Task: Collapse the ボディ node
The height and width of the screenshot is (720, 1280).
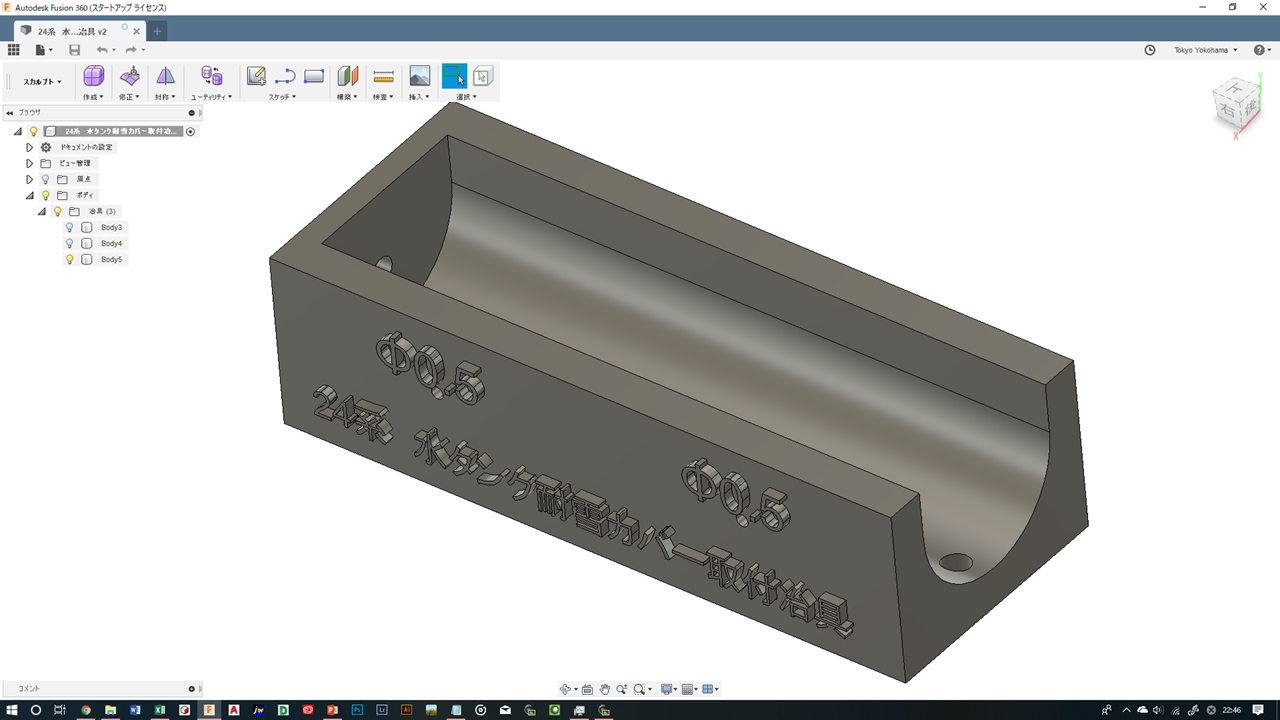Action: point(30,195)
